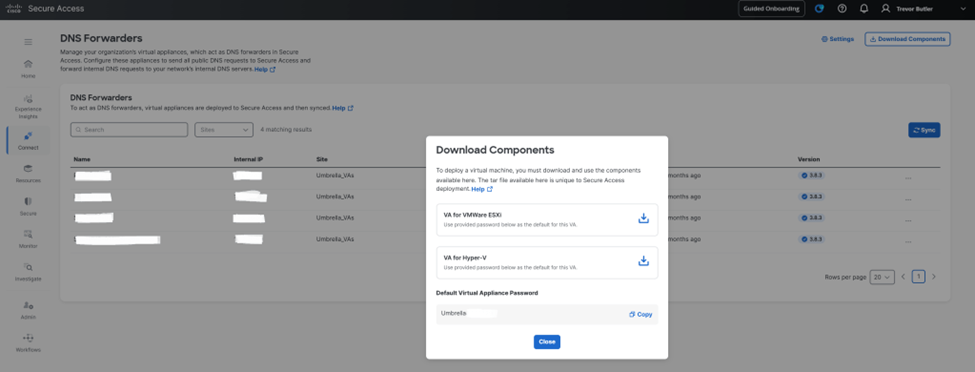Click the Version column header
Screen dimensions: 975x372
pos(809,159)
